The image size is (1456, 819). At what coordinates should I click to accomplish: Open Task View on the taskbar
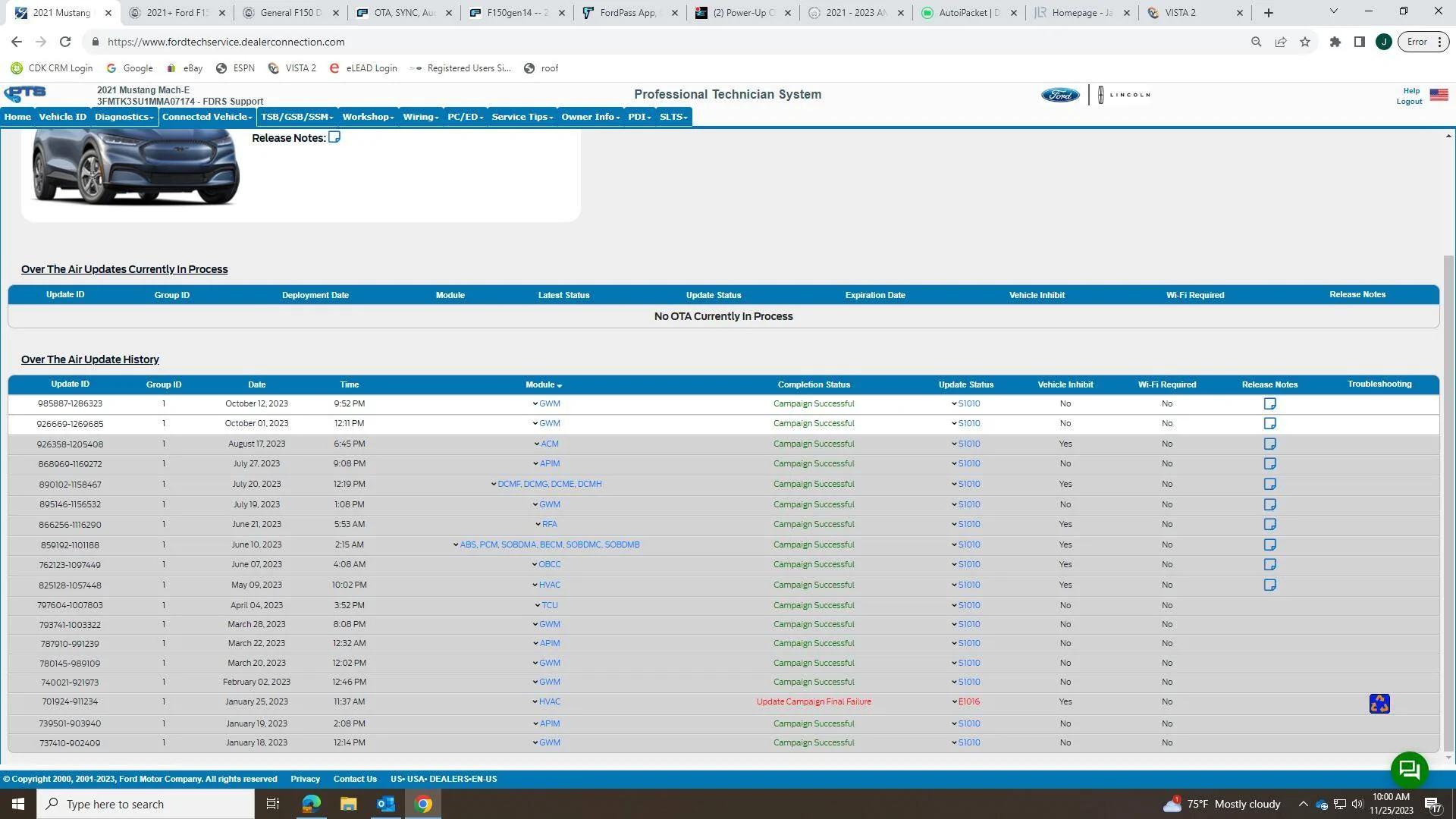click(x=273, y=804)
